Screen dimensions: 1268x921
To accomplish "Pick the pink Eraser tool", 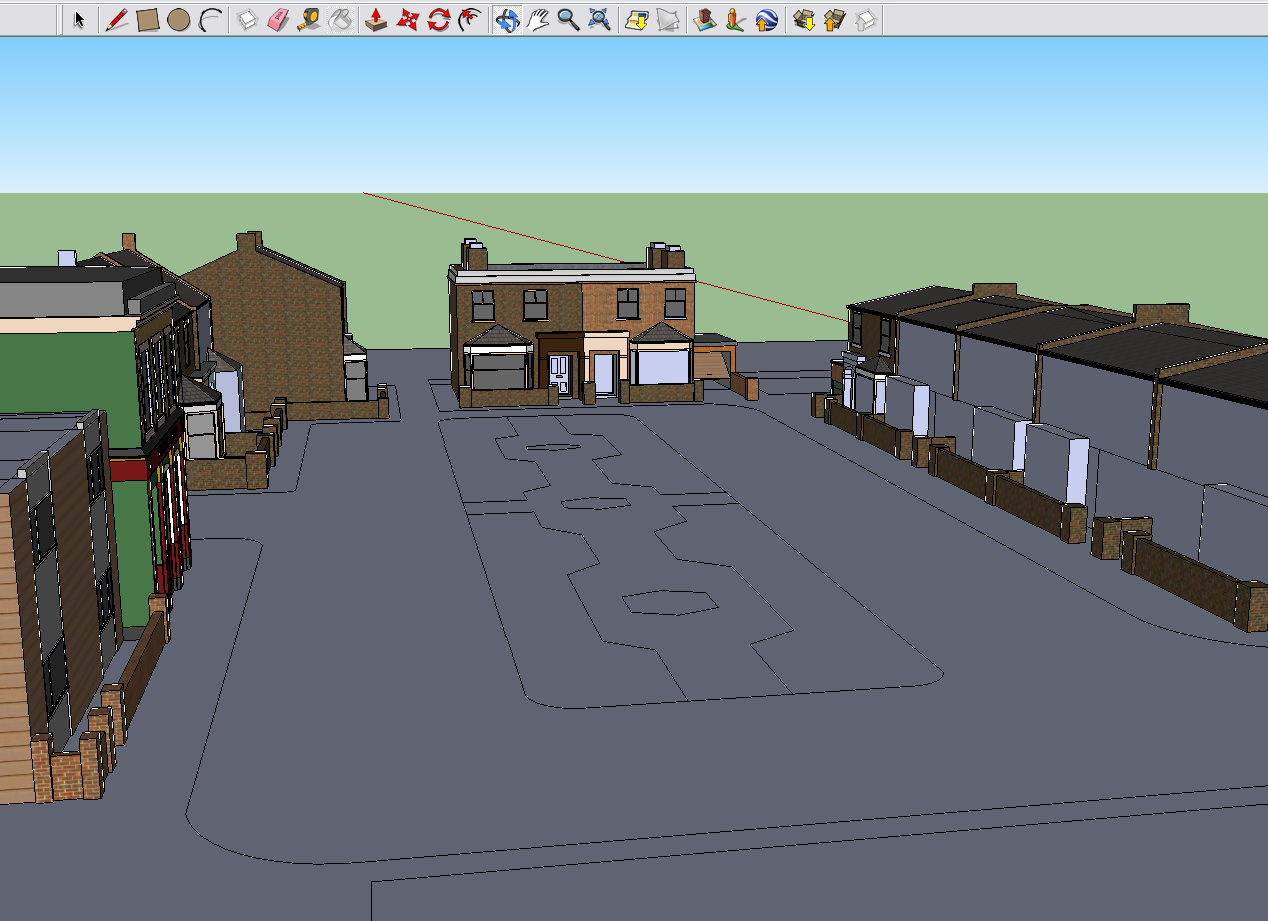I will pyautogui.click(x=278, y=19).
